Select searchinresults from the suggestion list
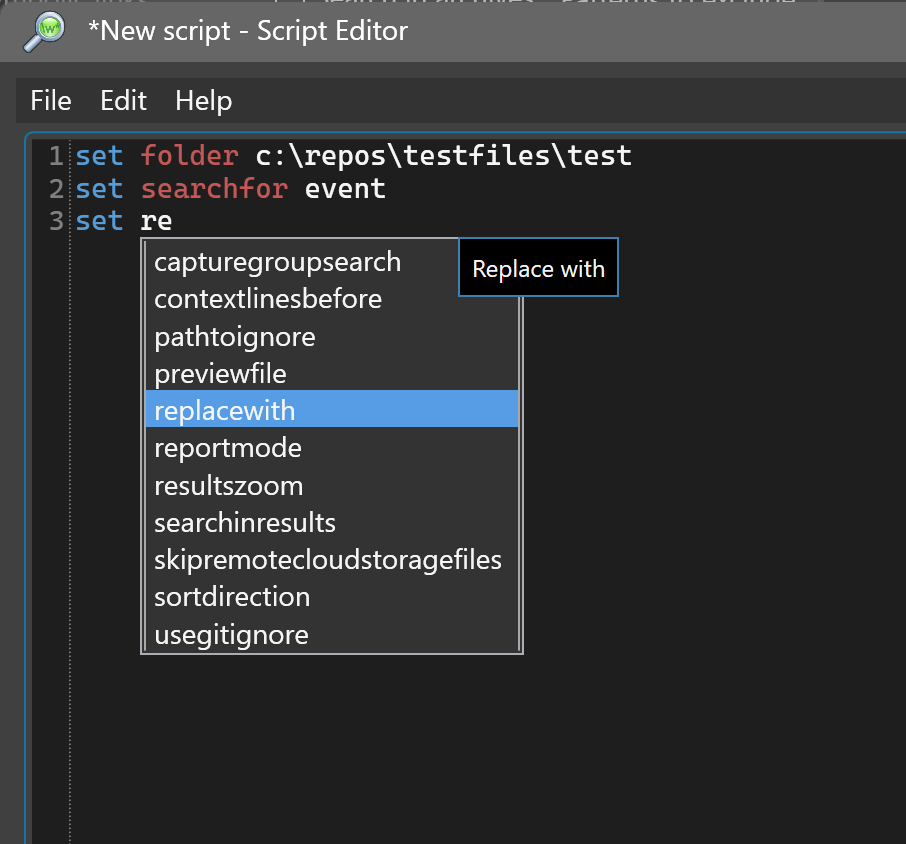 point(332,522)
